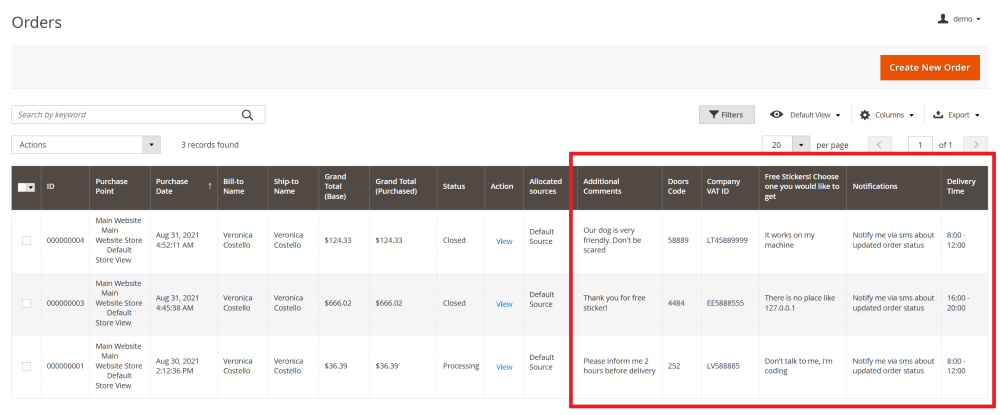Click Company VAT ID column header
This screenshot has width=1000, height=415.
(x=730, y=187)
